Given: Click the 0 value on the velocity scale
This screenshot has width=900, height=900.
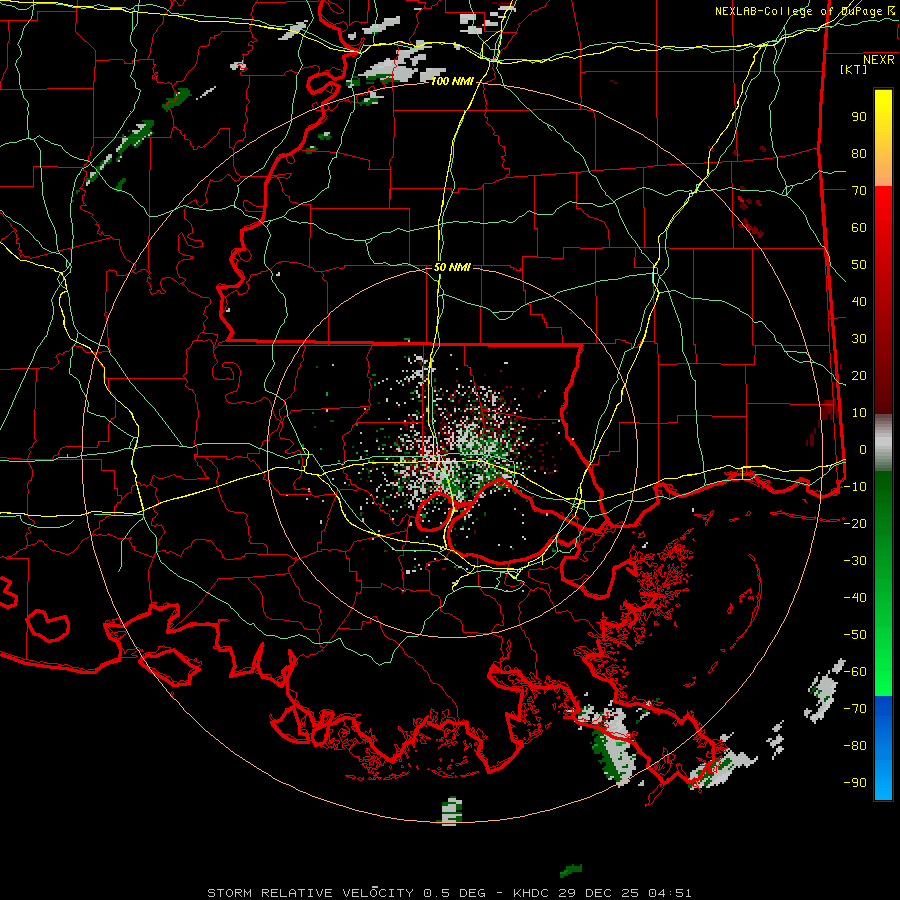Looking at the screenshot, I should coord(863,449).
